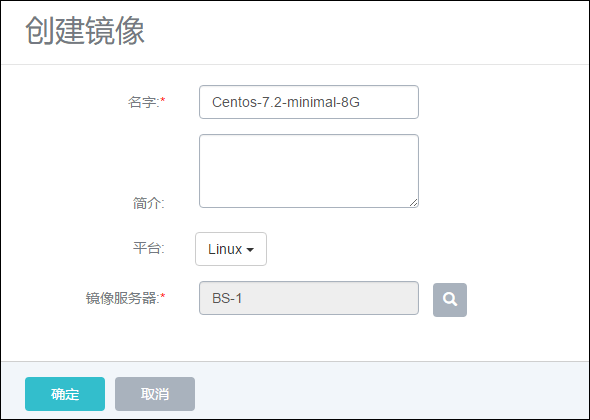The height and width of the screenshot is (420, 590).
Task: Click the 简介 field label
Action: pyautogui.click(x=149, y=203)
